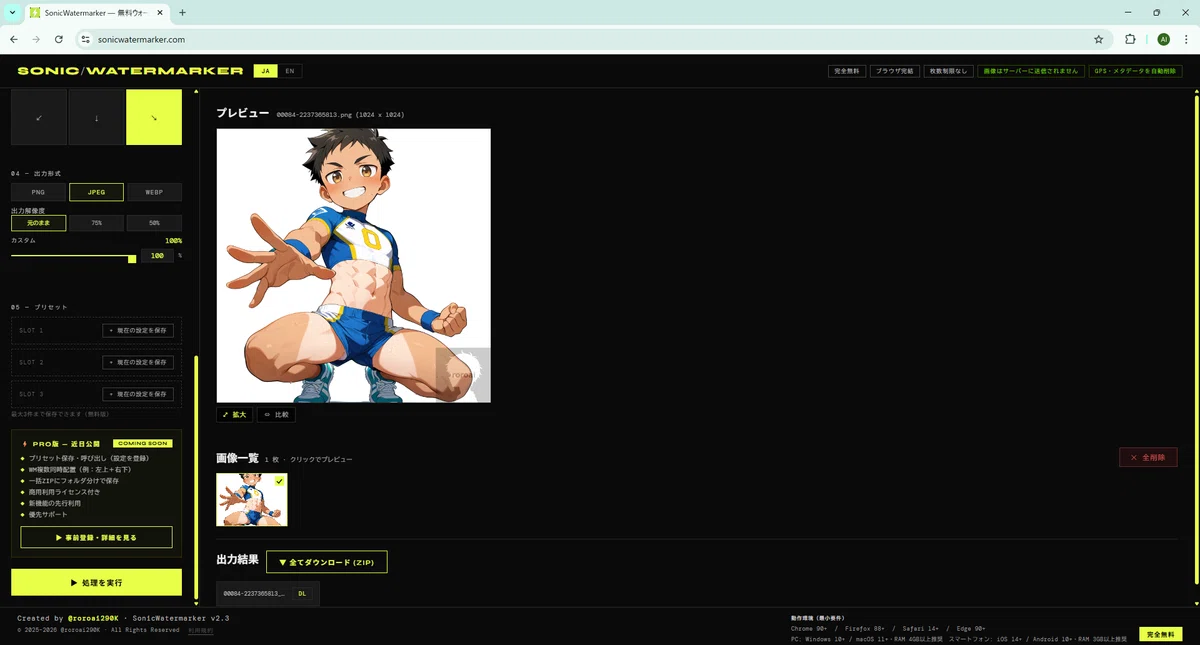1200x645 pixels.
Task: Switch language to JA
Action: (265, 71)
